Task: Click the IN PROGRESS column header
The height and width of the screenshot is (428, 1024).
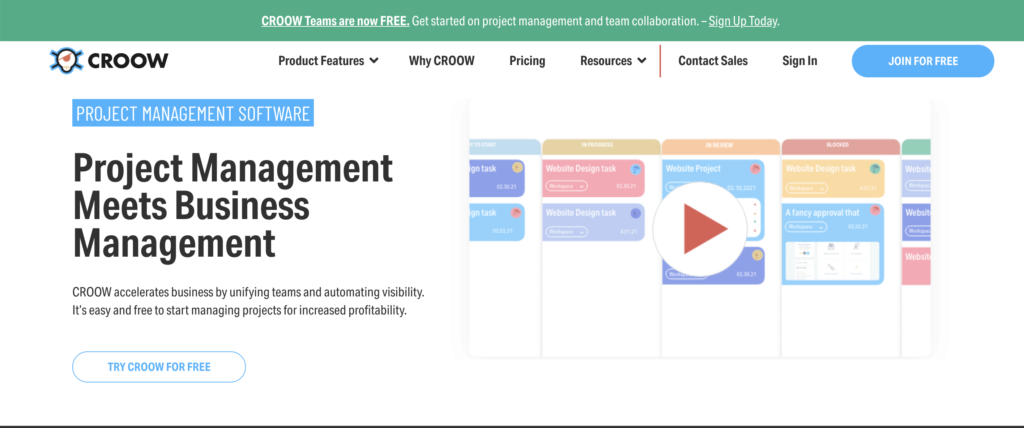Action: coord(601,146)
